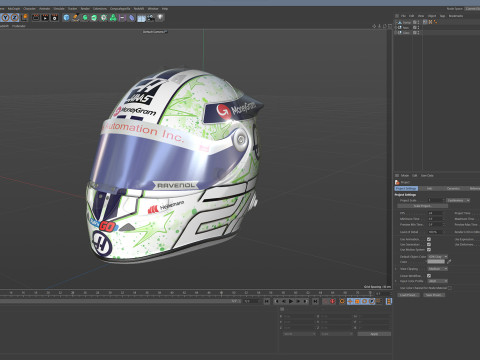This screenshot has width=480, height=360.
Task: Open the Render Settings clapperboard gear icon
Action: point(55,17)
